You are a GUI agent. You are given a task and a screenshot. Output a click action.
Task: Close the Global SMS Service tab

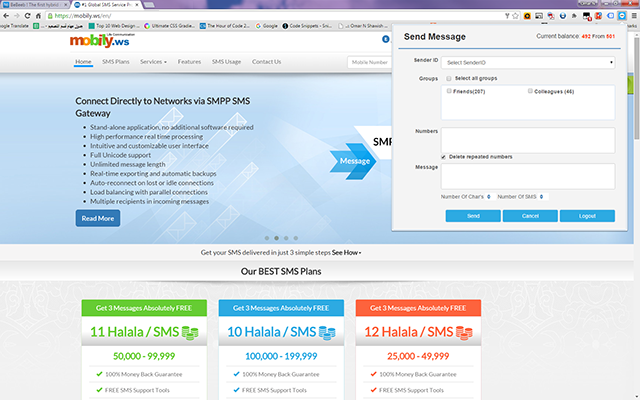click(x=137, y=5)
